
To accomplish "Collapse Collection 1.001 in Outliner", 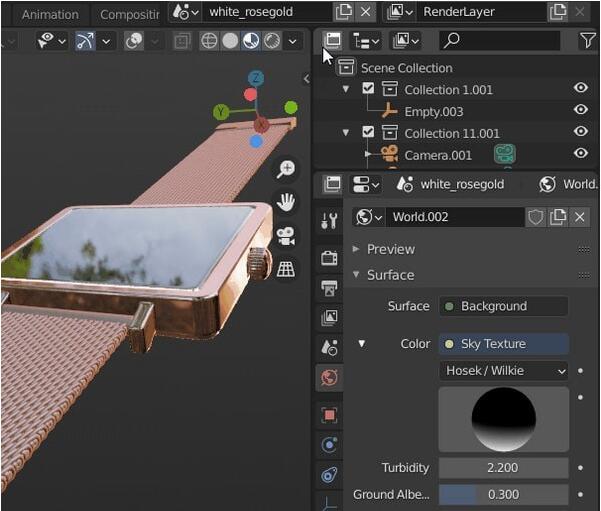I will click(346, 89).
